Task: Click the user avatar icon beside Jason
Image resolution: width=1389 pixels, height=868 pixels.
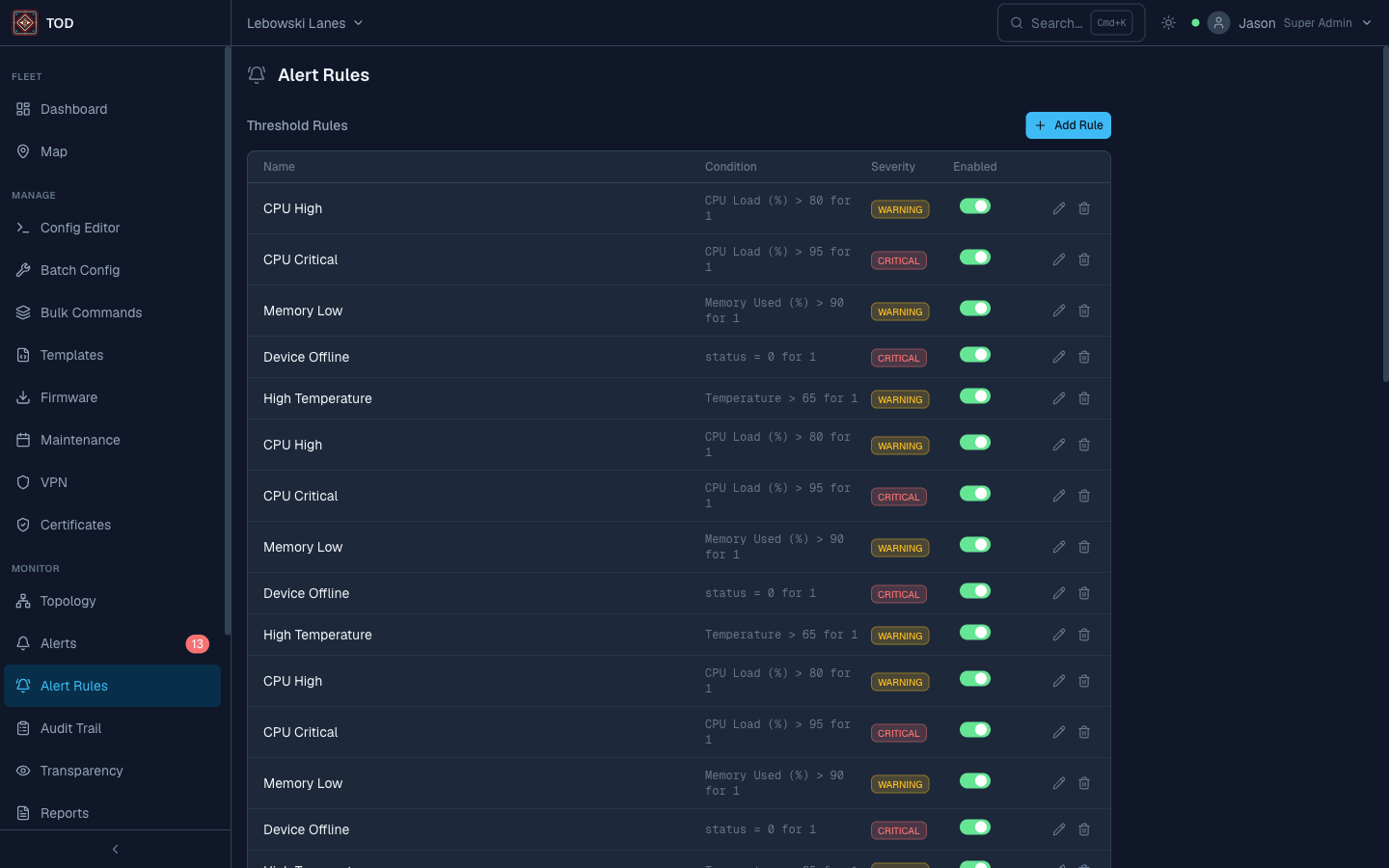Action: 1218,23
